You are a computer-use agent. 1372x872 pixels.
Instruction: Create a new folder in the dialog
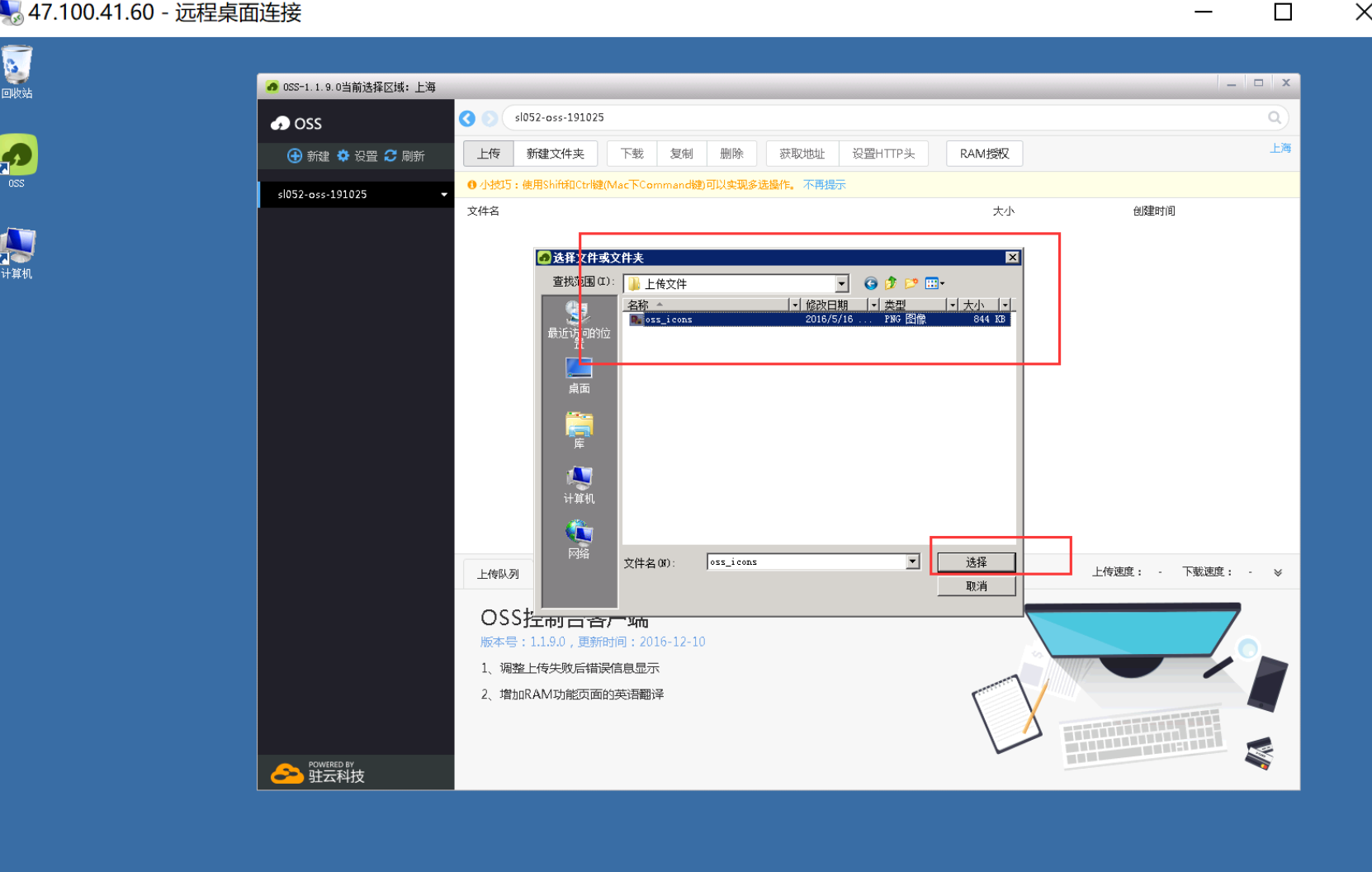pos(911,283)
